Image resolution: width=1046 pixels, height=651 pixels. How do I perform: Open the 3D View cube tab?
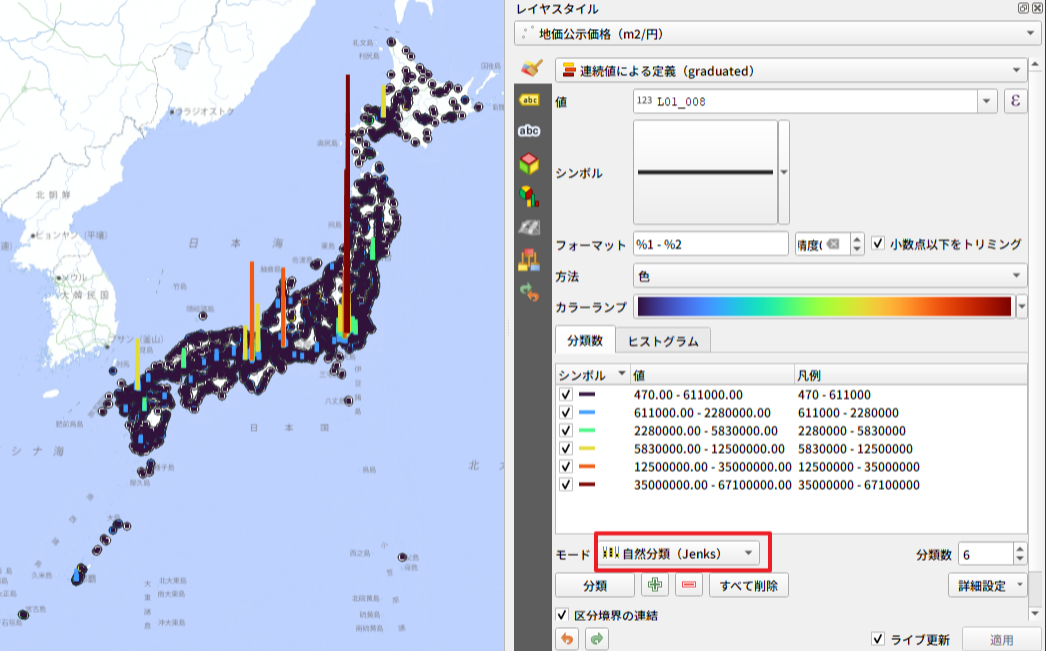(530, 163)
